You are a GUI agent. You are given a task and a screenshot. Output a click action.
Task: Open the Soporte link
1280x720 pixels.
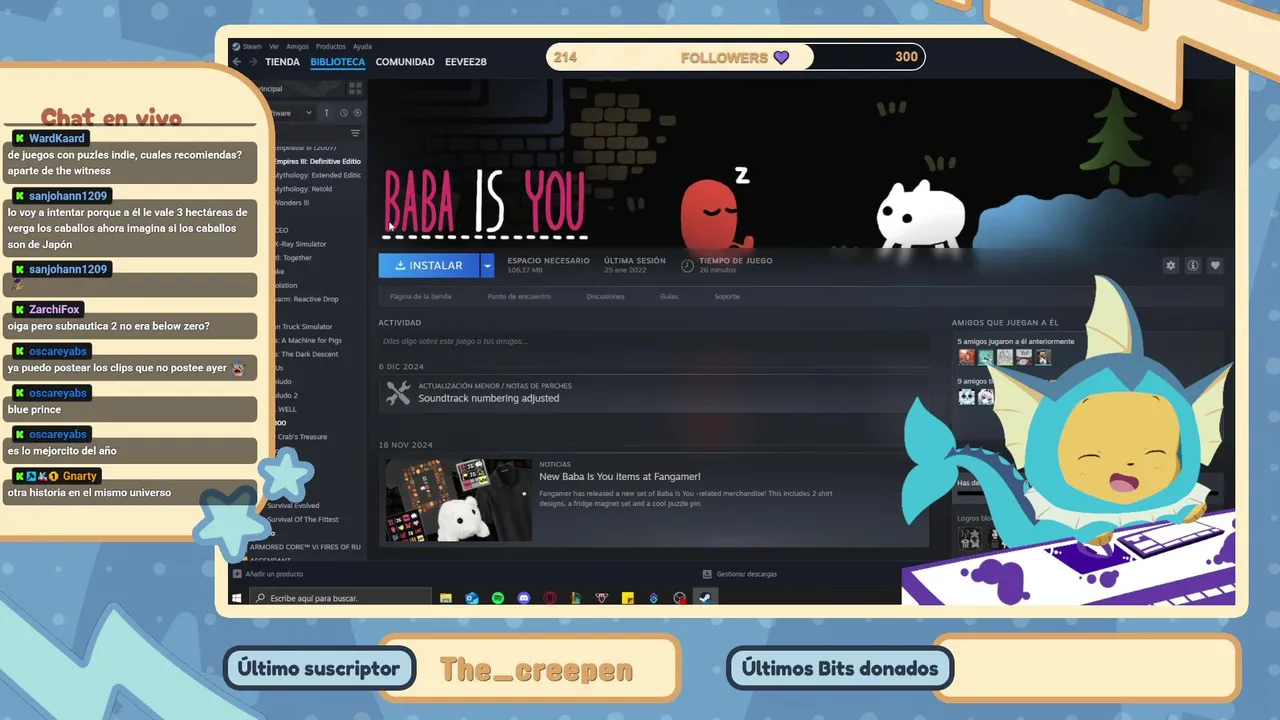[727, 296]
